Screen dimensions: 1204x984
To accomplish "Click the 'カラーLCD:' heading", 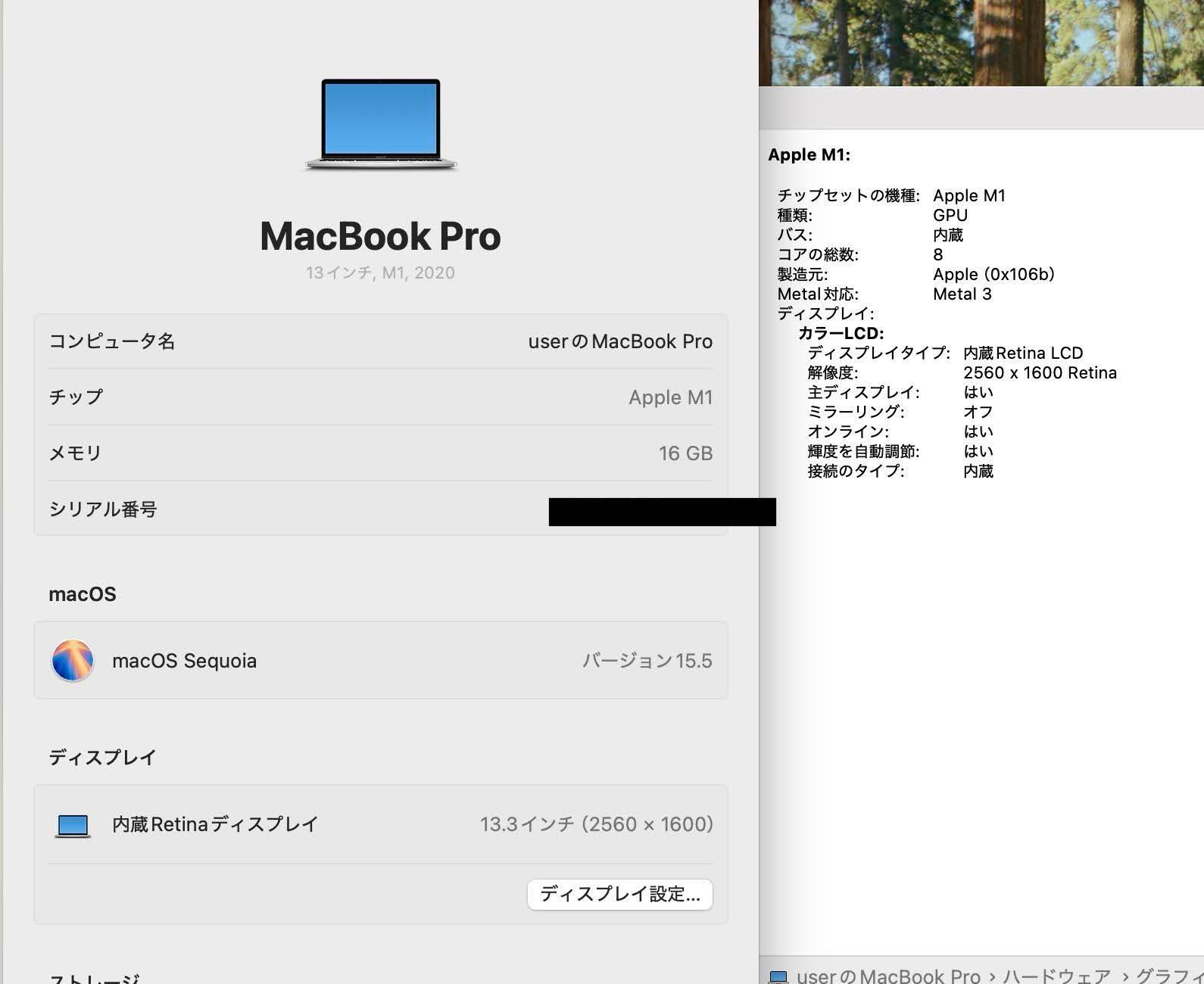I will (x=841, y=333).
